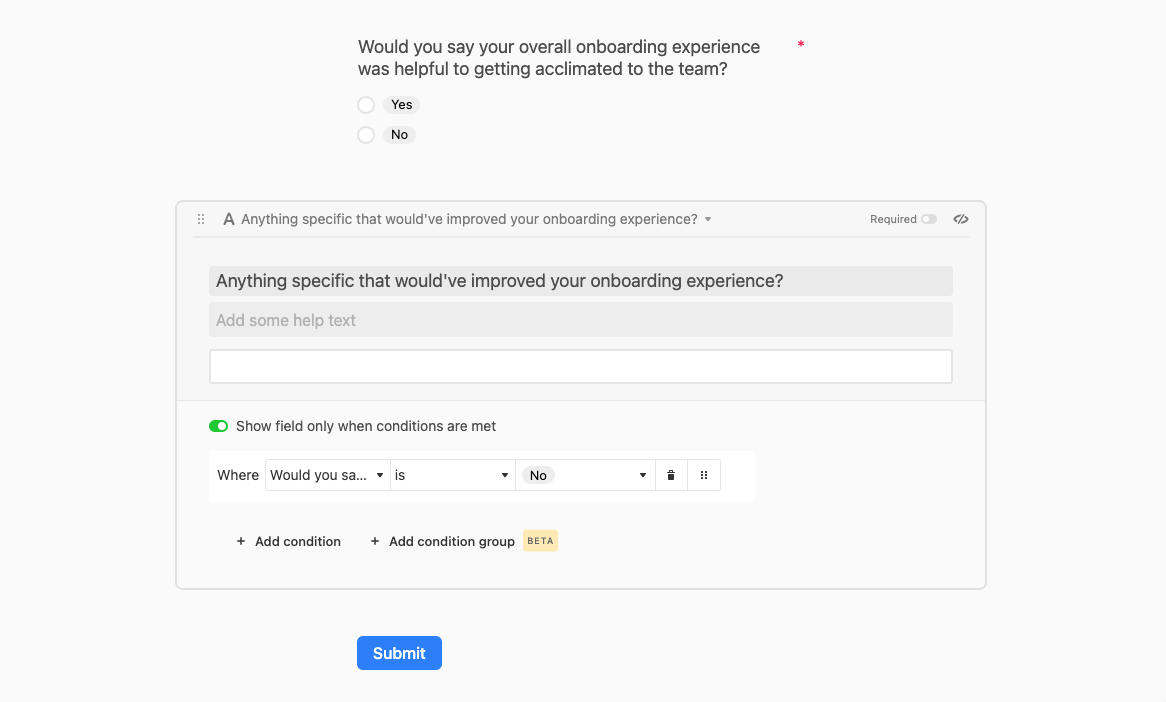The width and height of the screenshot is (1166, 702).
Task: Click the field drag handle icon
Action: tap(201, 219)
